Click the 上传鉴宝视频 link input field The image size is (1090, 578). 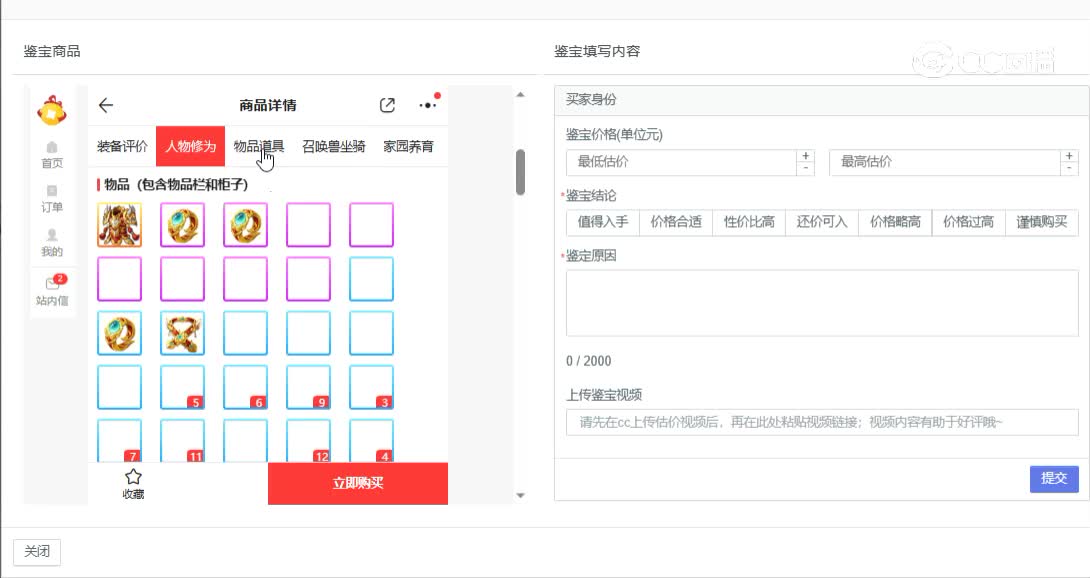click(x=822, y=422)
